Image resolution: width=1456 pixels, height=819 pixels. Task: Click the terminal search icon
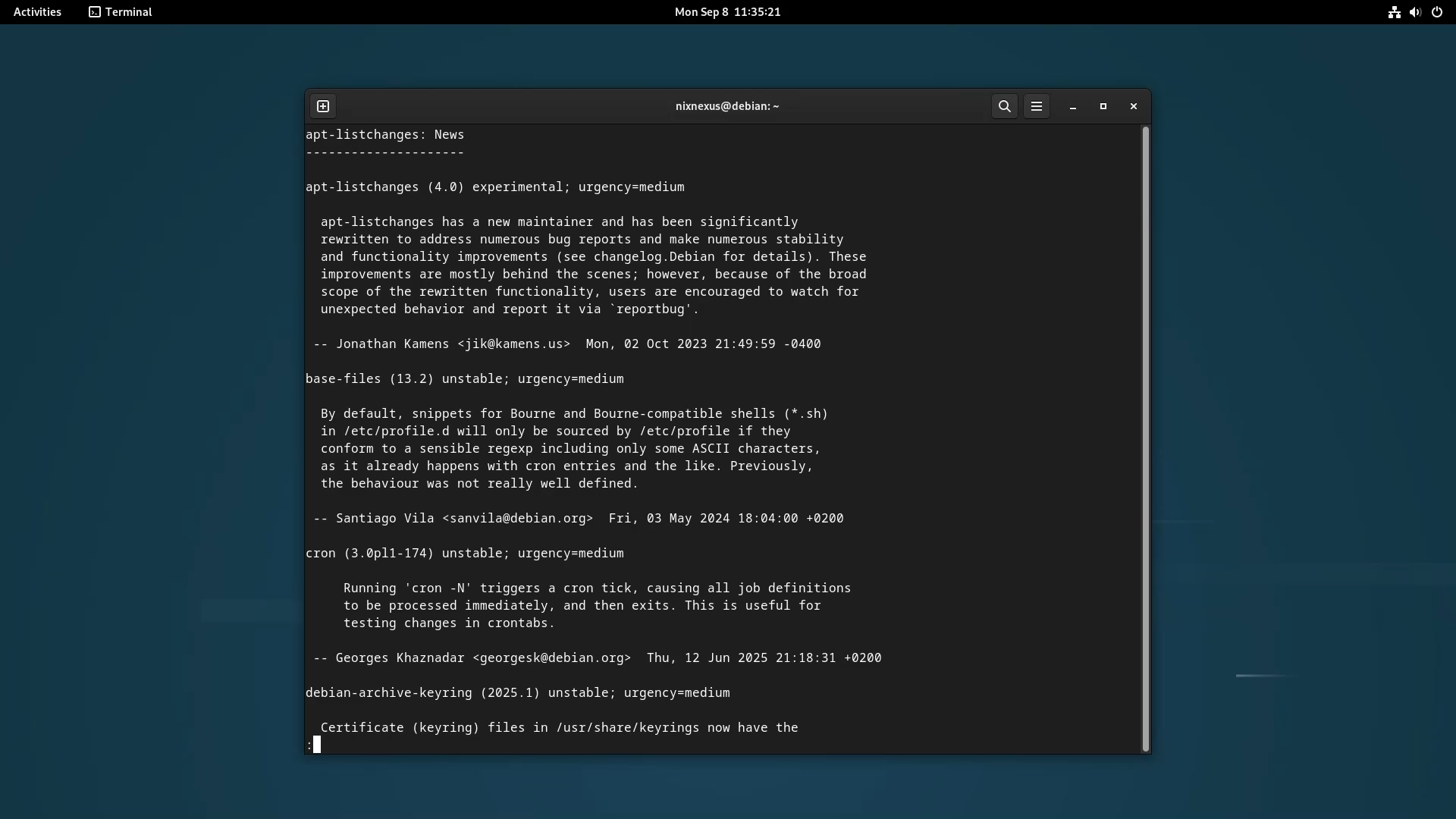pyautogui.click(x=1005, y=106)
